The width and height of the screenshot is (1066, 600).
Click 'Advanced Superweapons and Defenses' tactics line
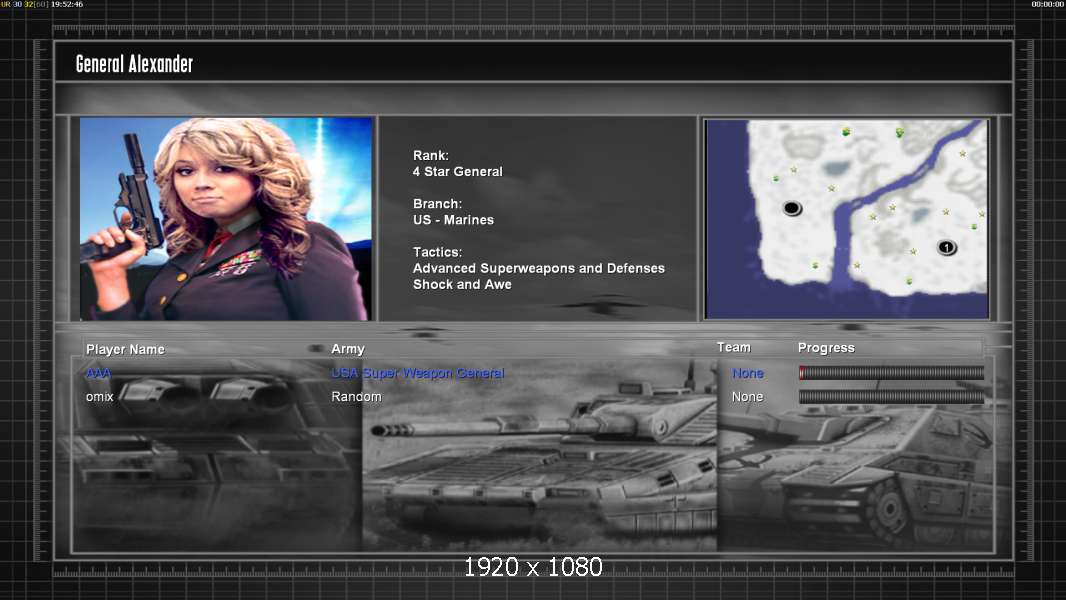tap(538, 268)
